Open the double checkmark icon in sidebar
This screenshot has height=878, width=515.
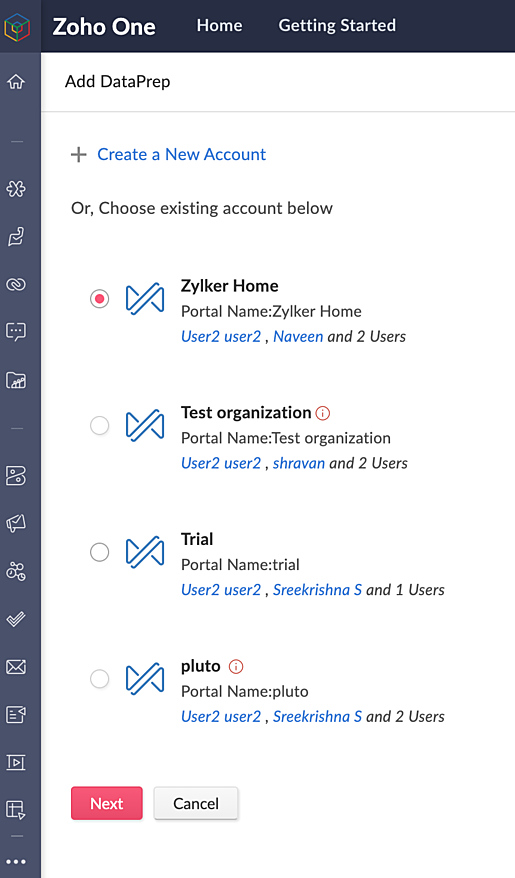pos(16,619)
